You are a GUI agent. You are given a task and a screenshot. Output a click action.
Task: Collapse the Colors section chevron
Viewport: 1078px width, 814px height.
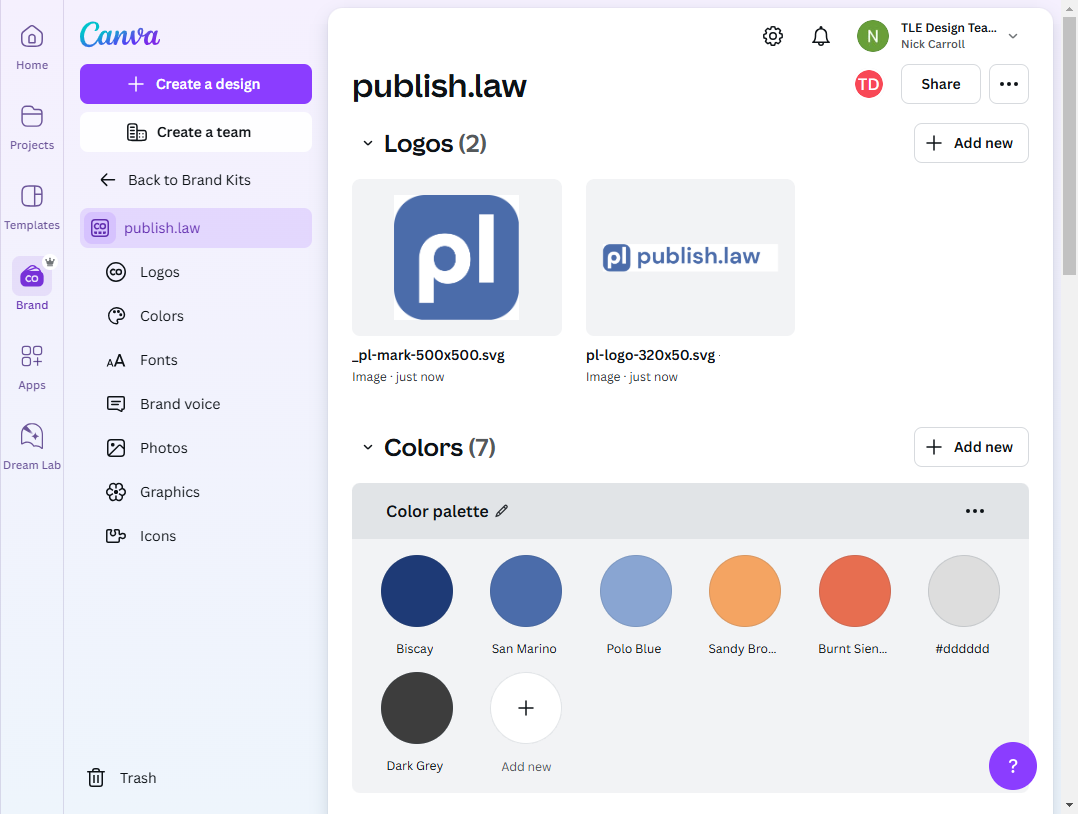click(368, 447)
